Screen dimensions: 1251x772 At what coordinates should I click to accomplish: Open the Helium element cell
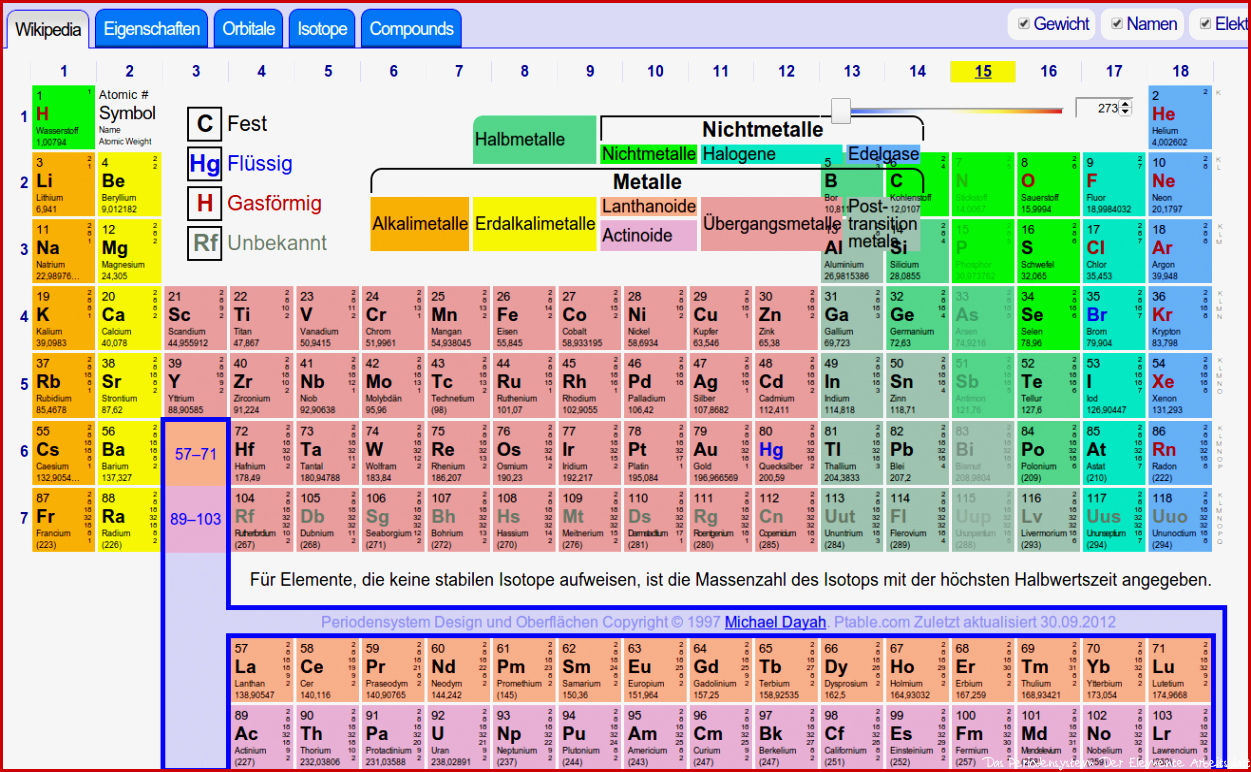[1180, 118]
